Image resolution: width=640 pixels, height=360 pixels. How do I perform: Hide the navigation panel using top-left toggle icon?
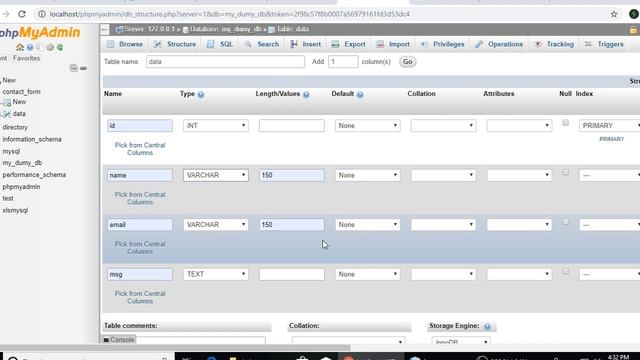[104, 29]
